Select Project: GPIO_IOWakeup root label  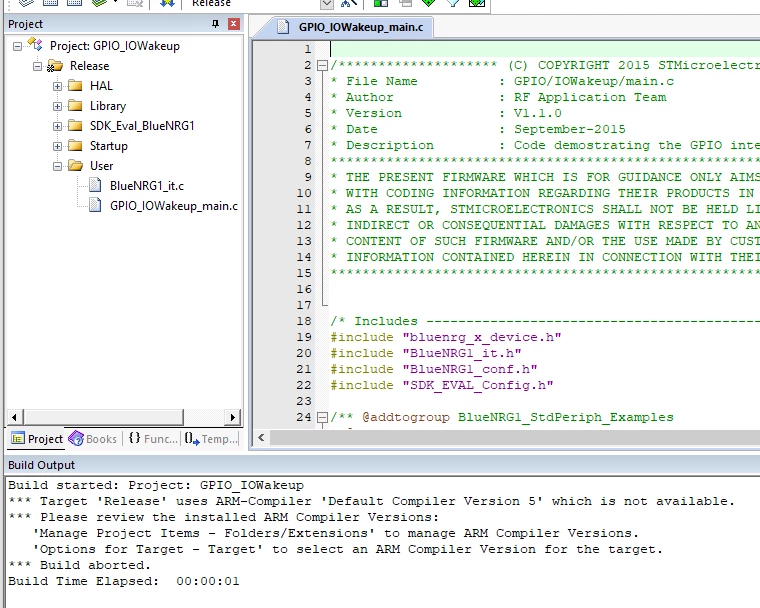pyautogui.click(x=115, y=46)
